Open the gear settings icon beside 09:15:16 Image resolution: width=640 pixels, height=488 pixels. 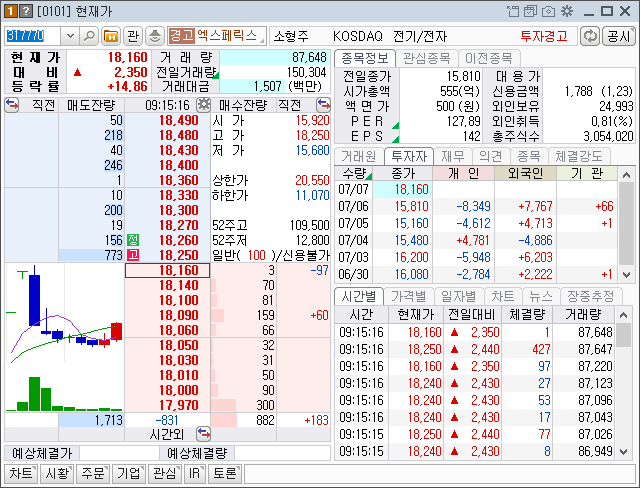click(203, 105)
